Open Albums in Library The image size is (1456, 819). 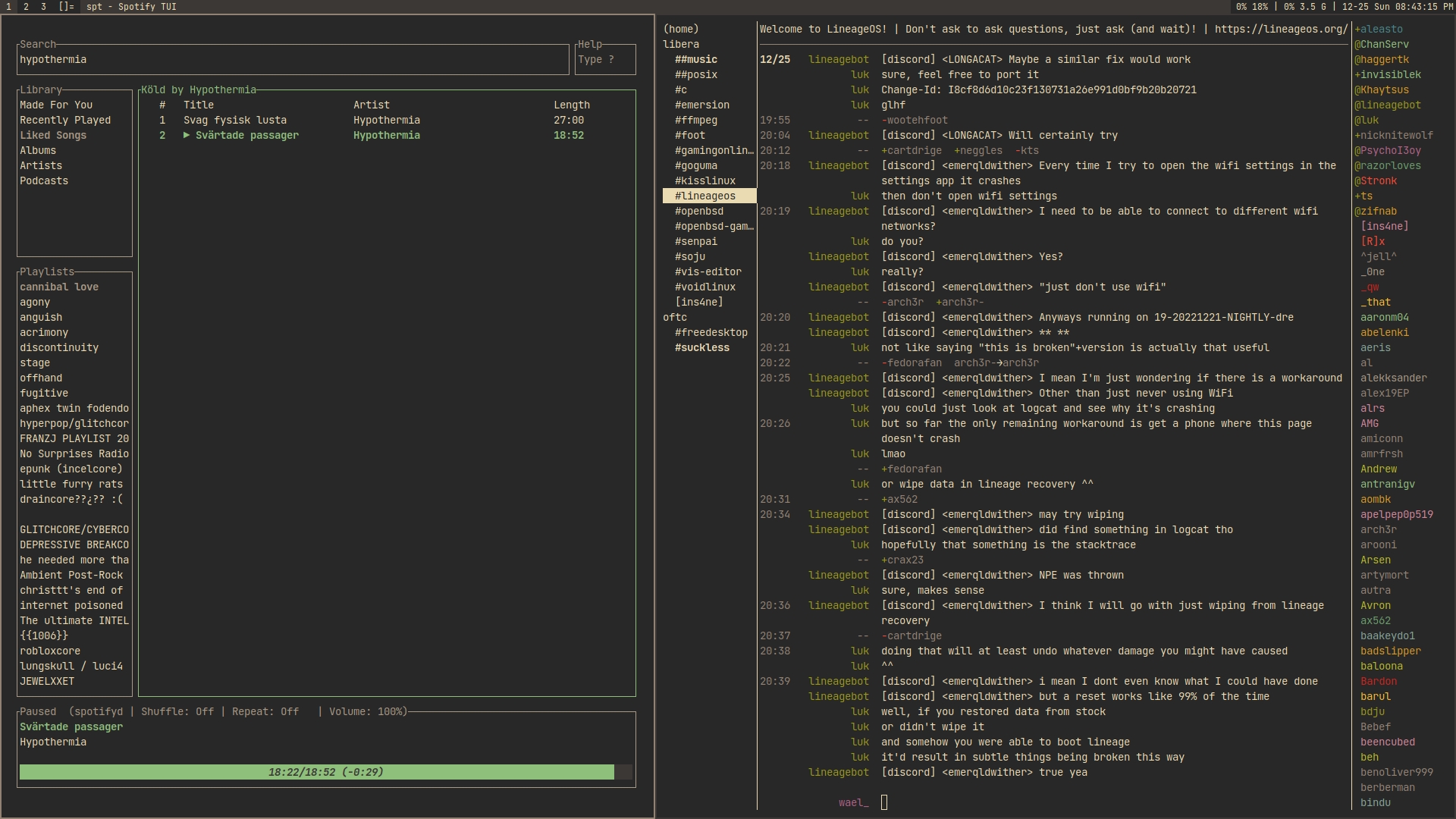pos(38,150)
